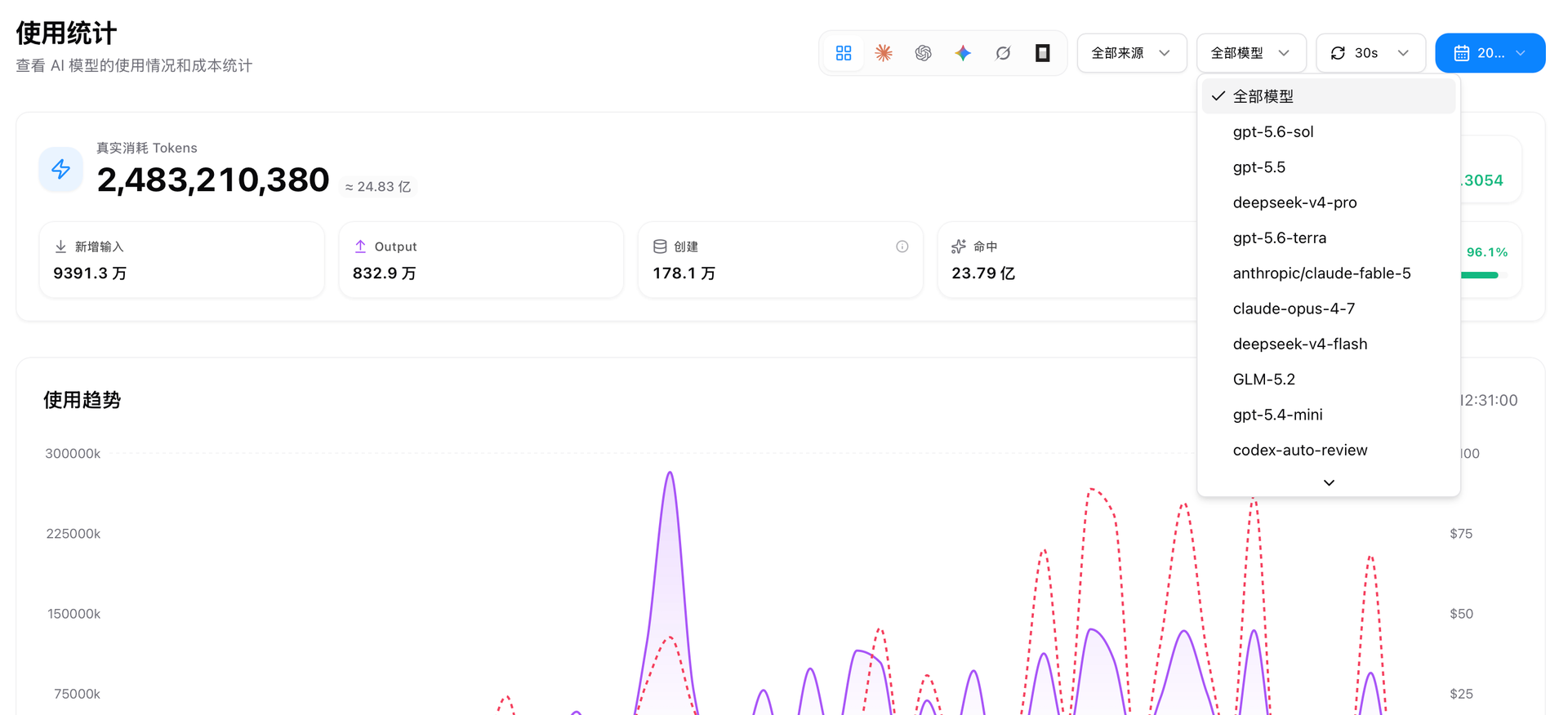
Task: Filter by the crossed-circle provider icon
Action: (x=1003, y=53)
